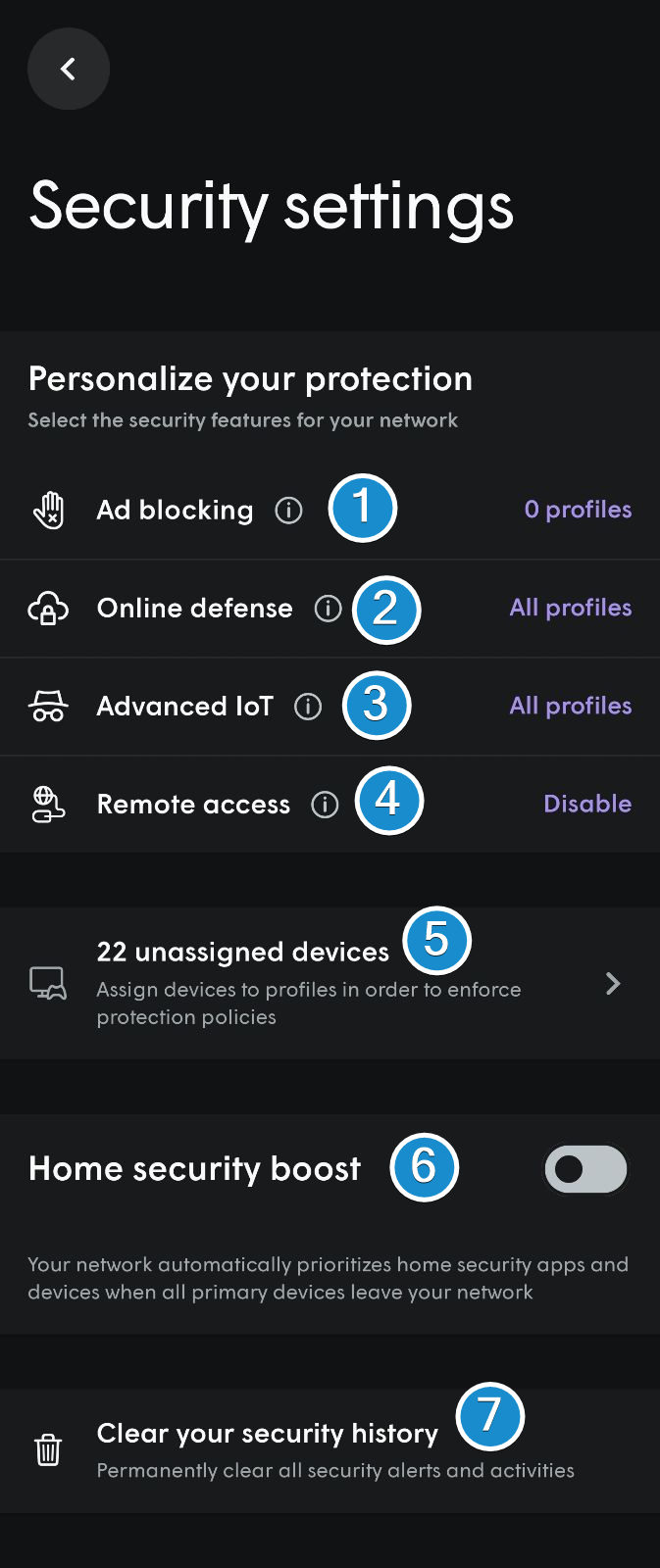Tap Disable for Remote access
The height and width of the screenshot is (1568, 660).
pos(587,804)
